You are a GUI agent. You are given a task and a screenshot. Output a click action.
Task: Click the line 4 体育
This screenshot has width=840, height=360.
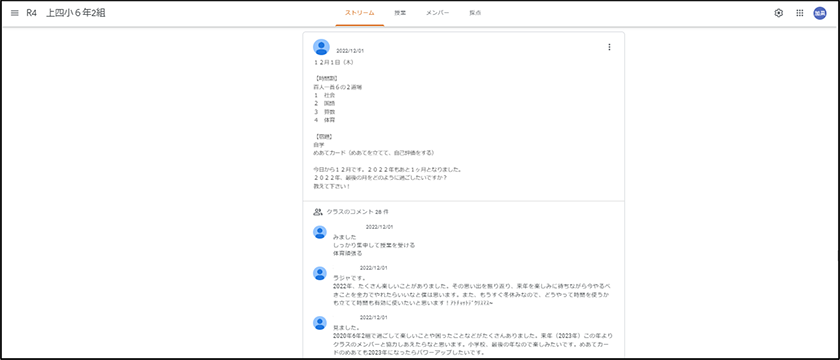[325, 119]
